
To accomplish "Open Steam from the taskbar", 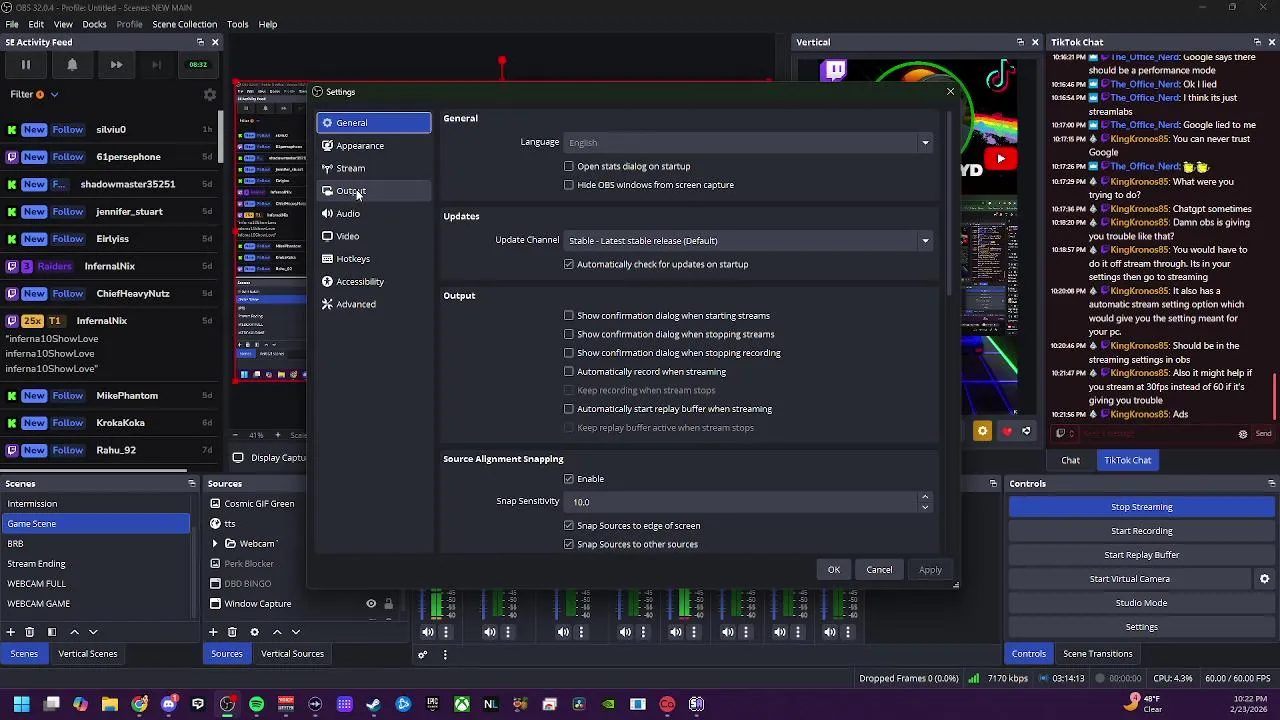I will (373, 705).
